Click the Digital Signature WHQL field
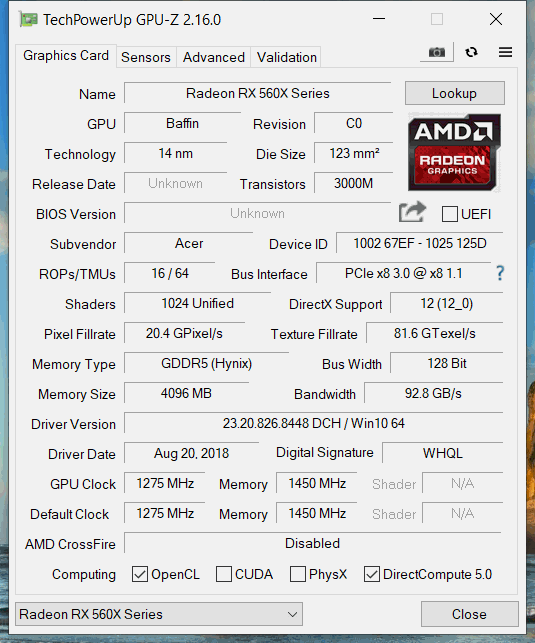The width and height of the screenshot is (535, 643). point(443,453)
